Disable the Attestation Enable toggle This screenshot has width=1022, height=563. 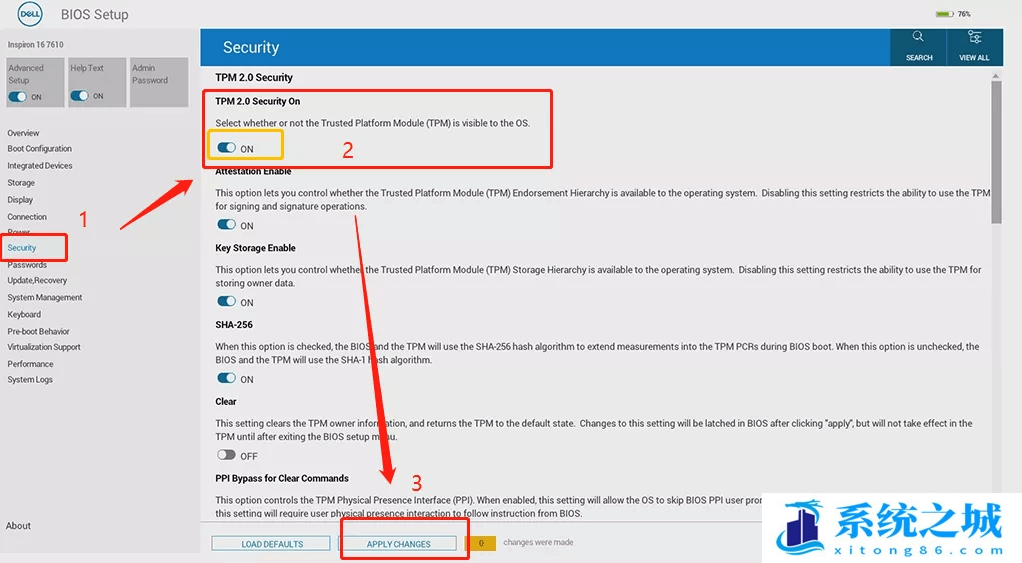point(227,225)
